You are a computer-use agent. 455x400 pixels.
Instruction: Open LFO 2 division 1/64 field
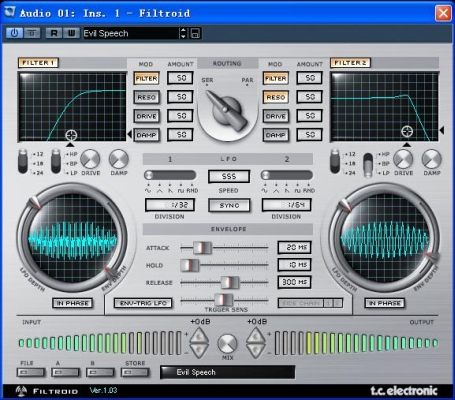[286, 205]
